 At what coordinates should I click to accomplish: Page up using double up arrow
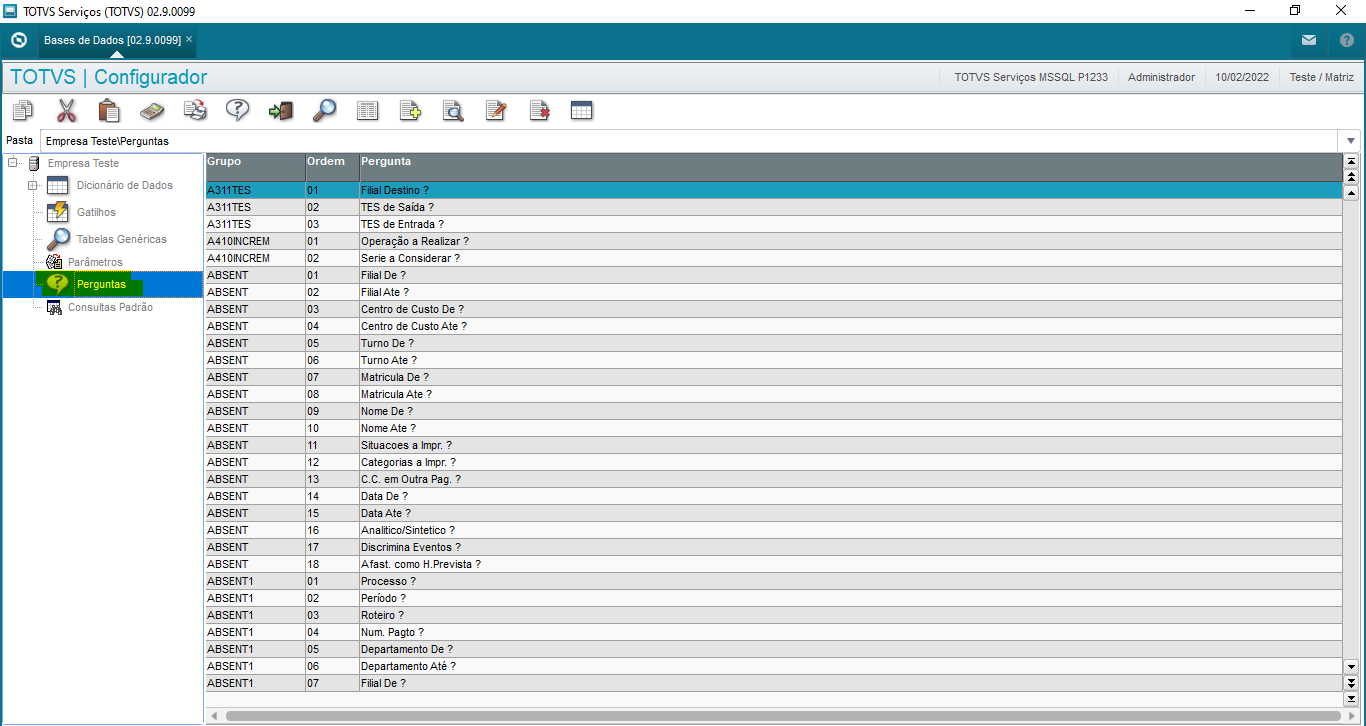[x=1352, y=177]
